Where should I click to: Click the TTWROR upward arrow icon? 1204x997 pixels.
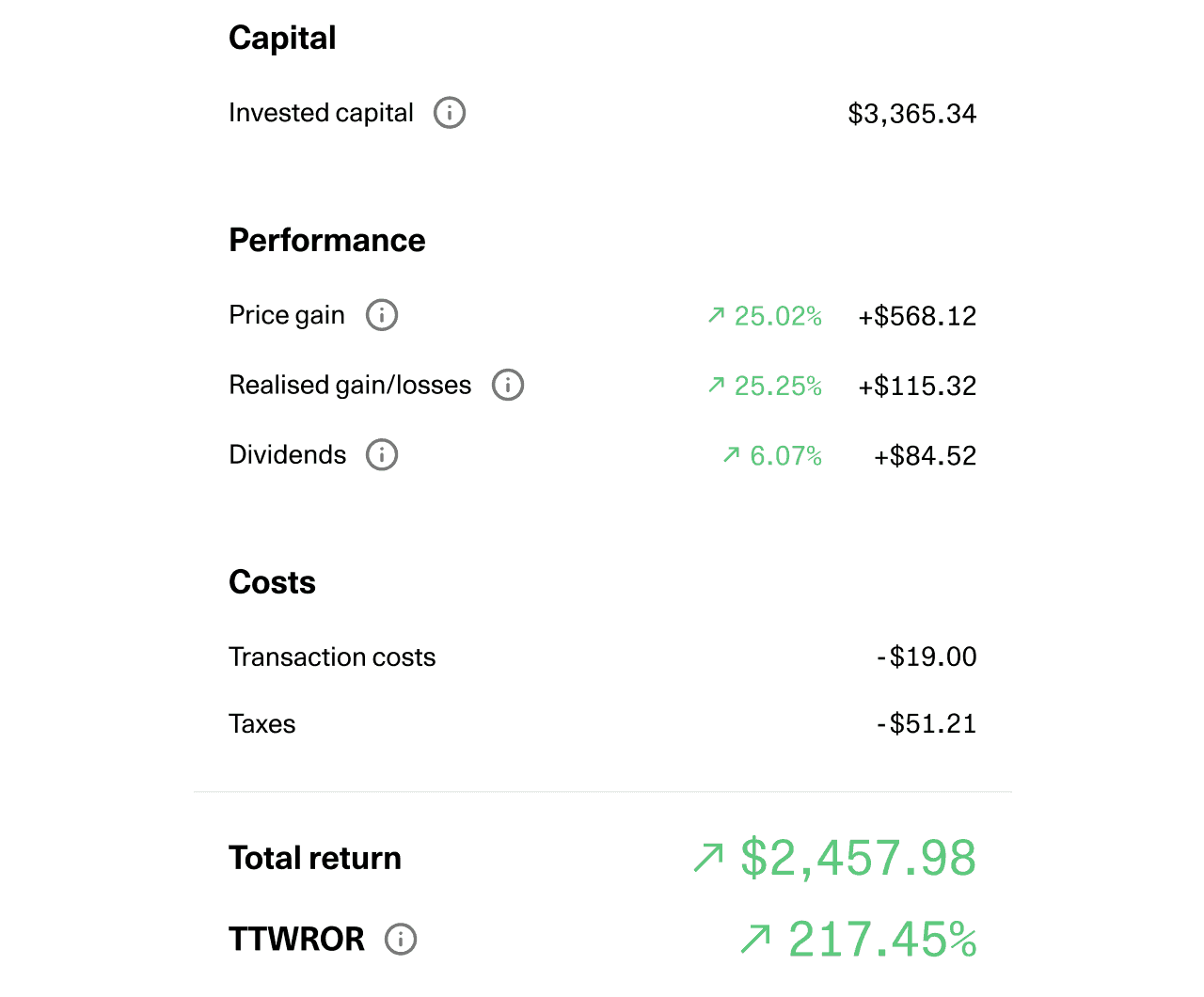point(755,939)
